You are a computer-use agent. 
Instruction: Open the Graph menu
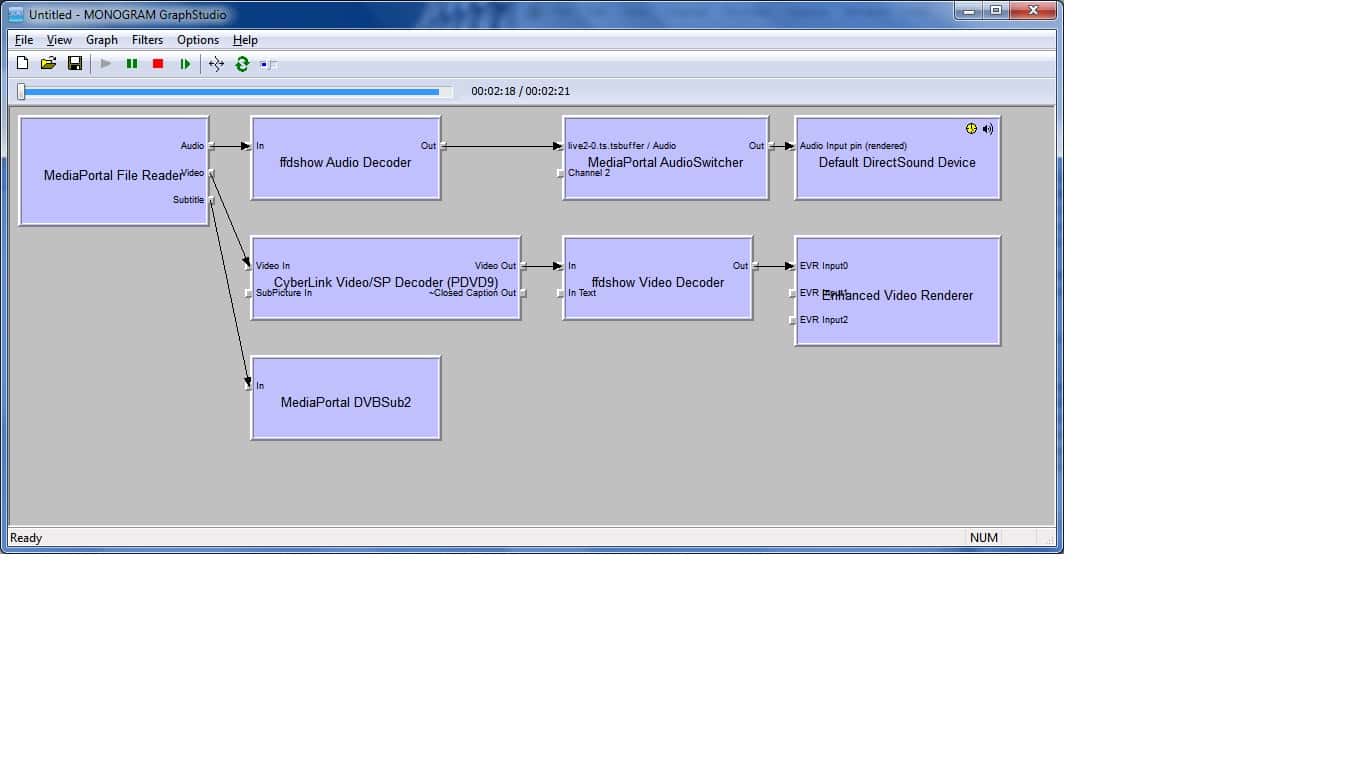pos(101,40)
